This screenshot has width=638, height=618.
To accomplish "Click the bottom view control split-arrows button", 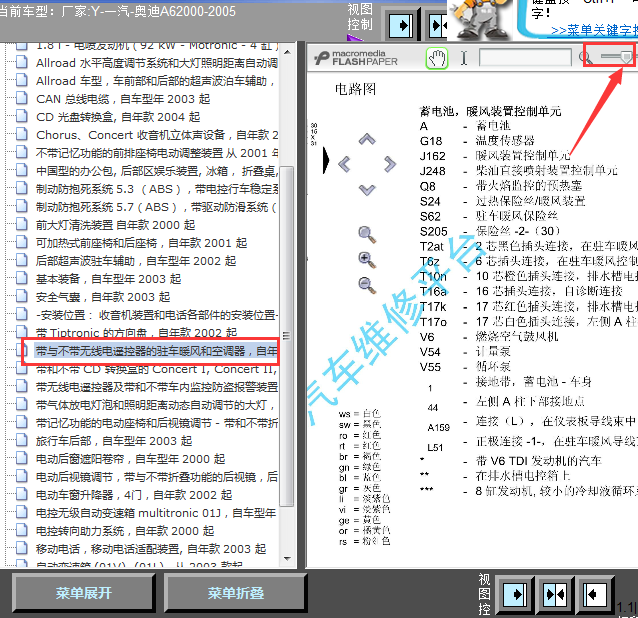I will click(555, 595).
